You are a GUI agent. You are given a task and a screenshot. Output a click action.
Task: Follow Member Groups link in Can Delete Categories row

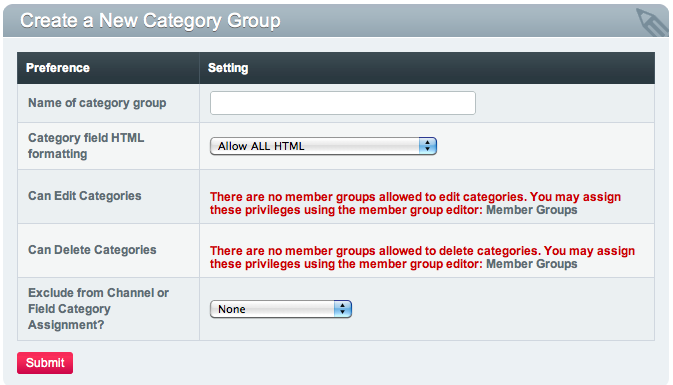pyautogui.click(x=531, y=264)
